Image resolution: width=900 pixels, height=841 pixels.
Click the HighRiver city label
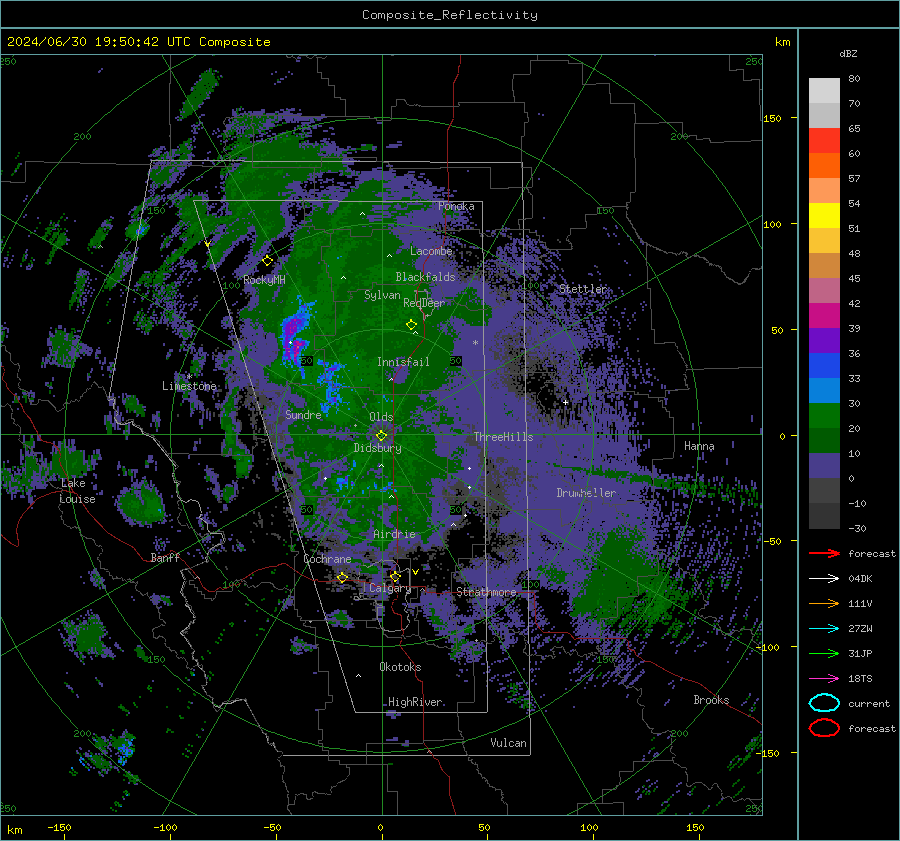click(415, 702)
